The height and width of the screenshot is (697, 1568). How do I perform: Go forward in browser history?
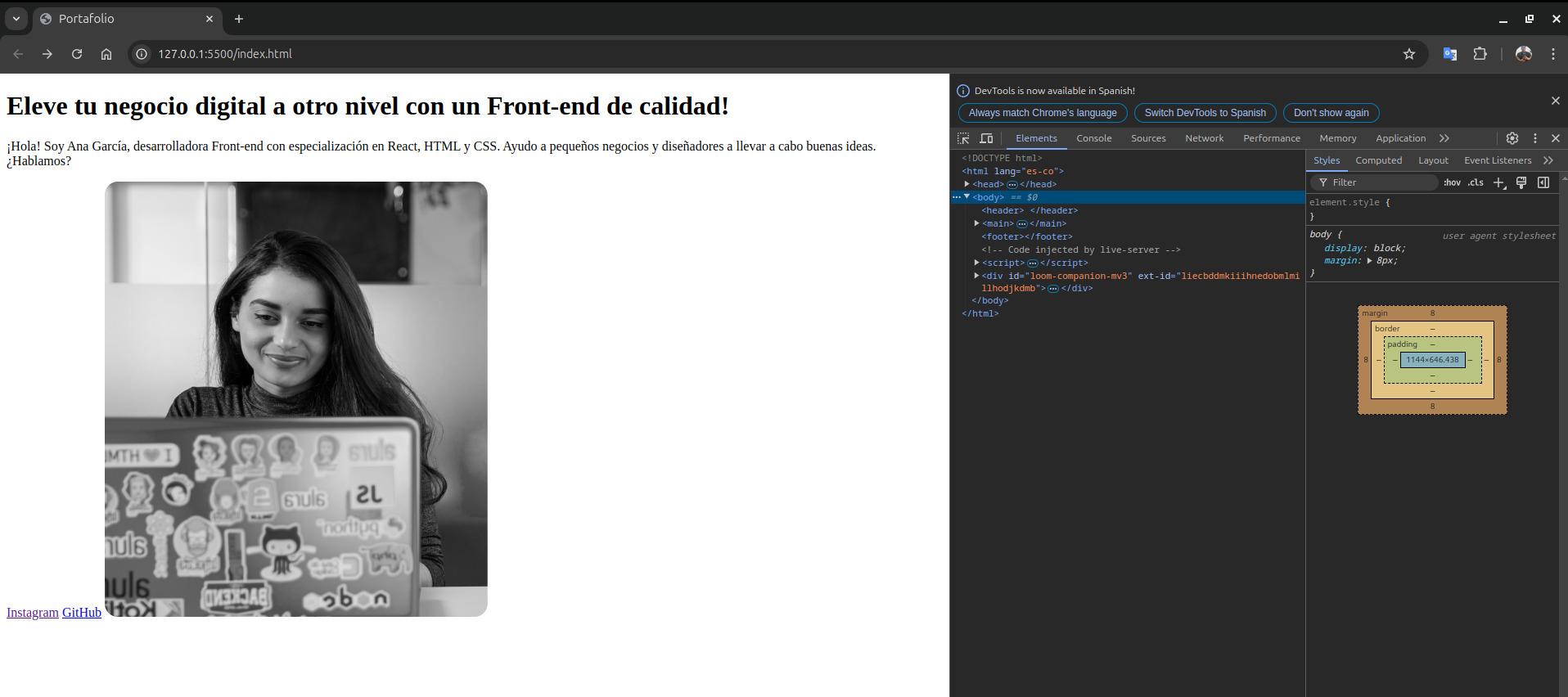(x=47, y=54)
